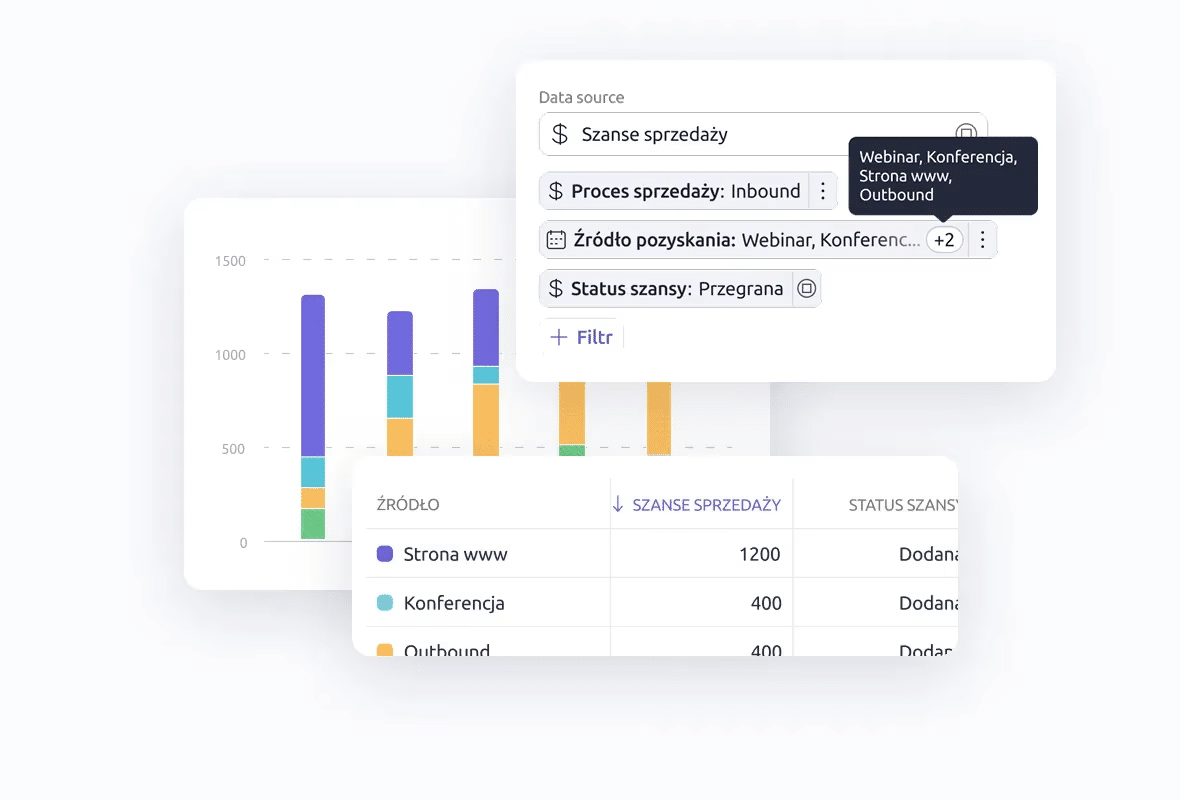Image resolution: width=1180 pixels, height=800 pixels.
Task: Click the calendar icon on the Źródło pozyskania filter
Action: [556, 240]
